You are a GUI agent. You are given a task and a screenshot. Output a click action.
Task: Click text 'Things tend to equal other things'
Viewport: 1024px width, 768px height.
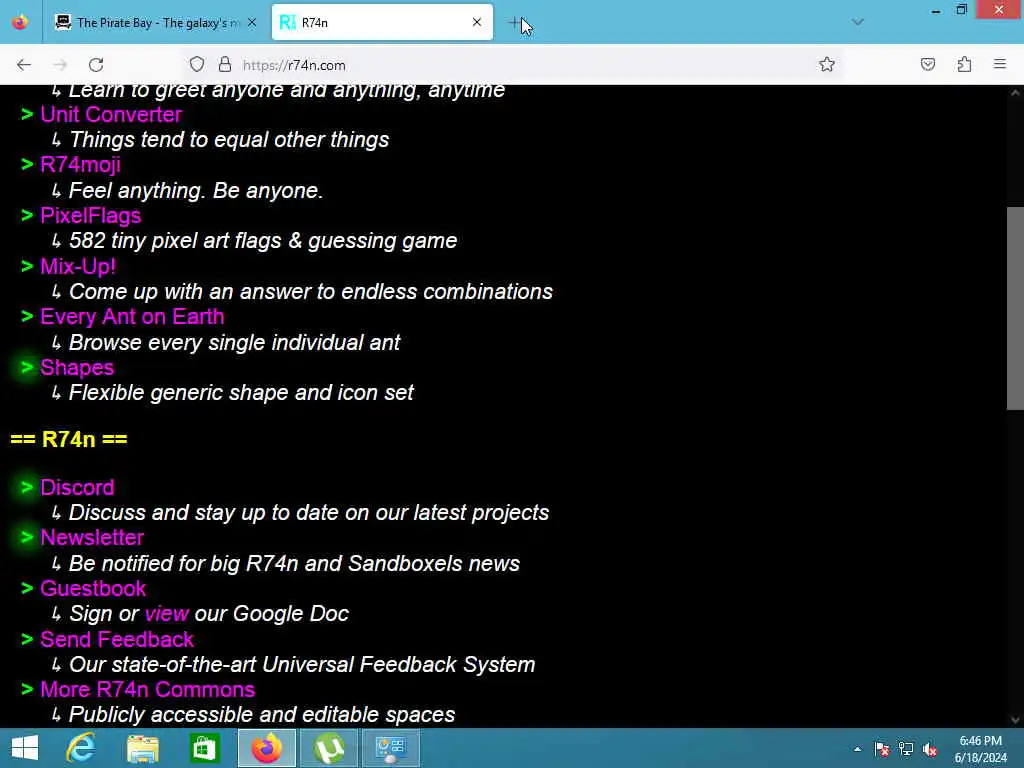229,140
